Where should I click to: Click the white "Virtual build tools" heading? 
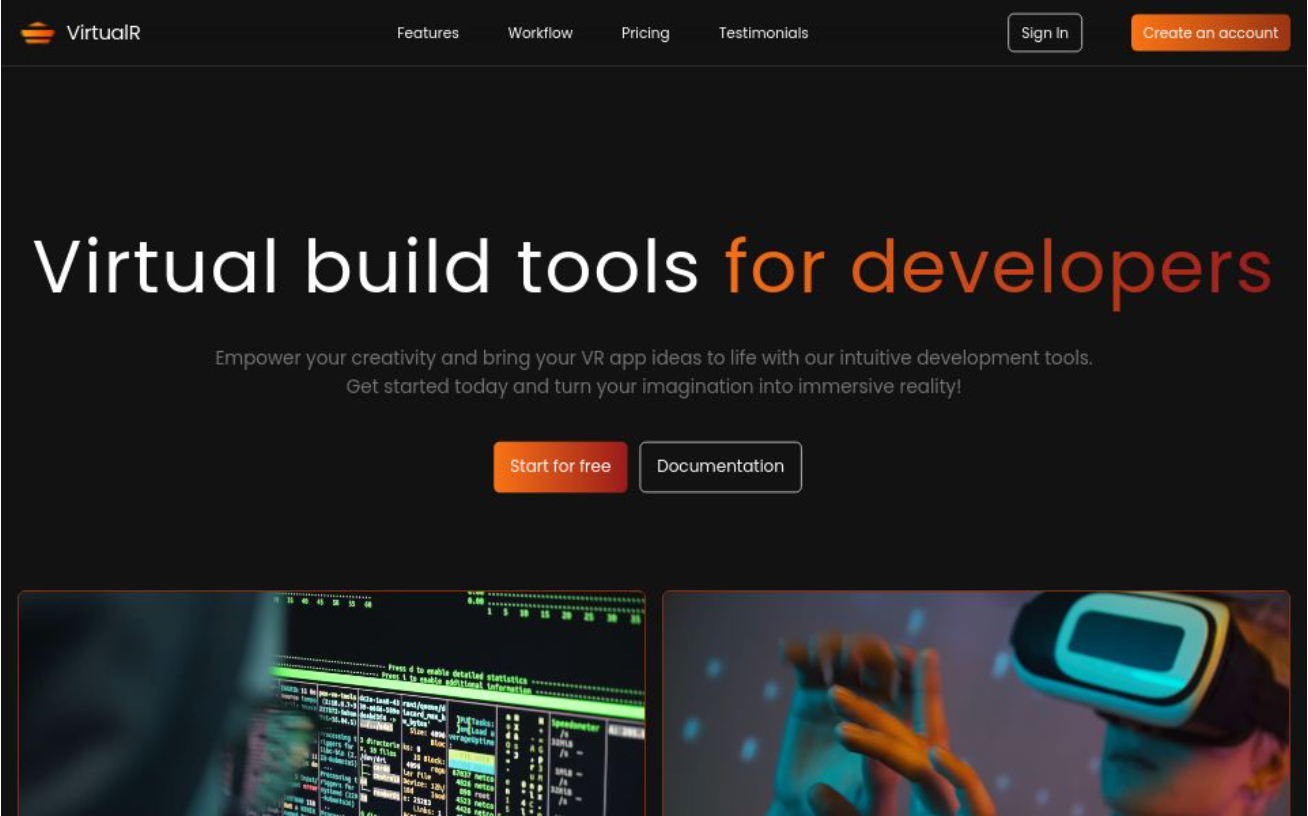pos(366,267)
